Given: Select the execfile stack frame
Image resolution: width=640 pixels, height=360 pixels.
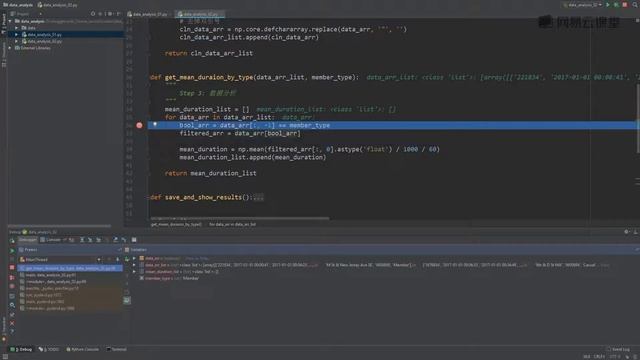Looking at the screenshot, I should point(70,288).
